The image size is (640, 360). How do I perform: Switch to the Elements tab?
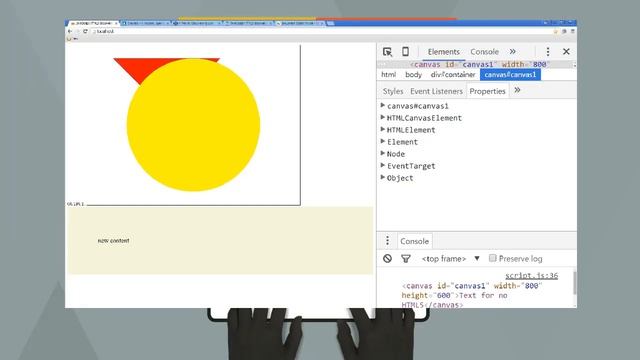pos(443,52)
